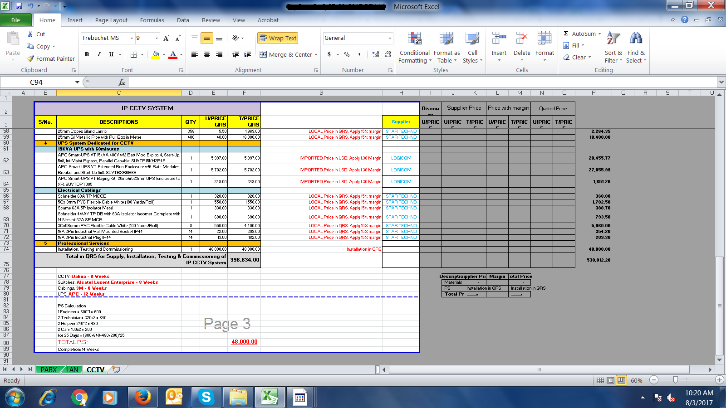Click the yellow fill color swatch
This screenshot has height=408, width=726.
154,55
